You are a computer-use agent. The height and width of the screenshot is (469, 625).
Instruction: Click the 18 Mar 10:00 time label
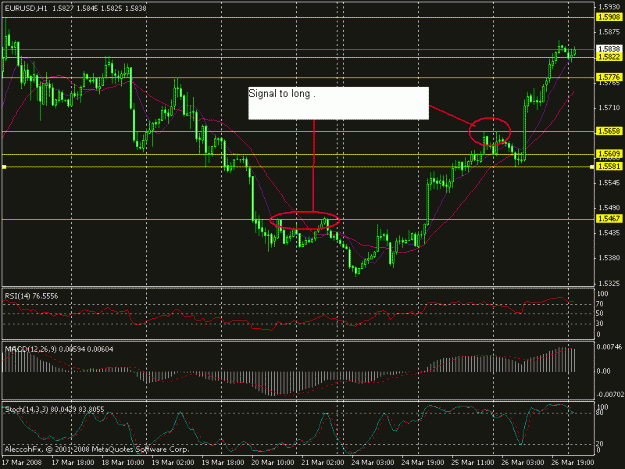[123, 463]
